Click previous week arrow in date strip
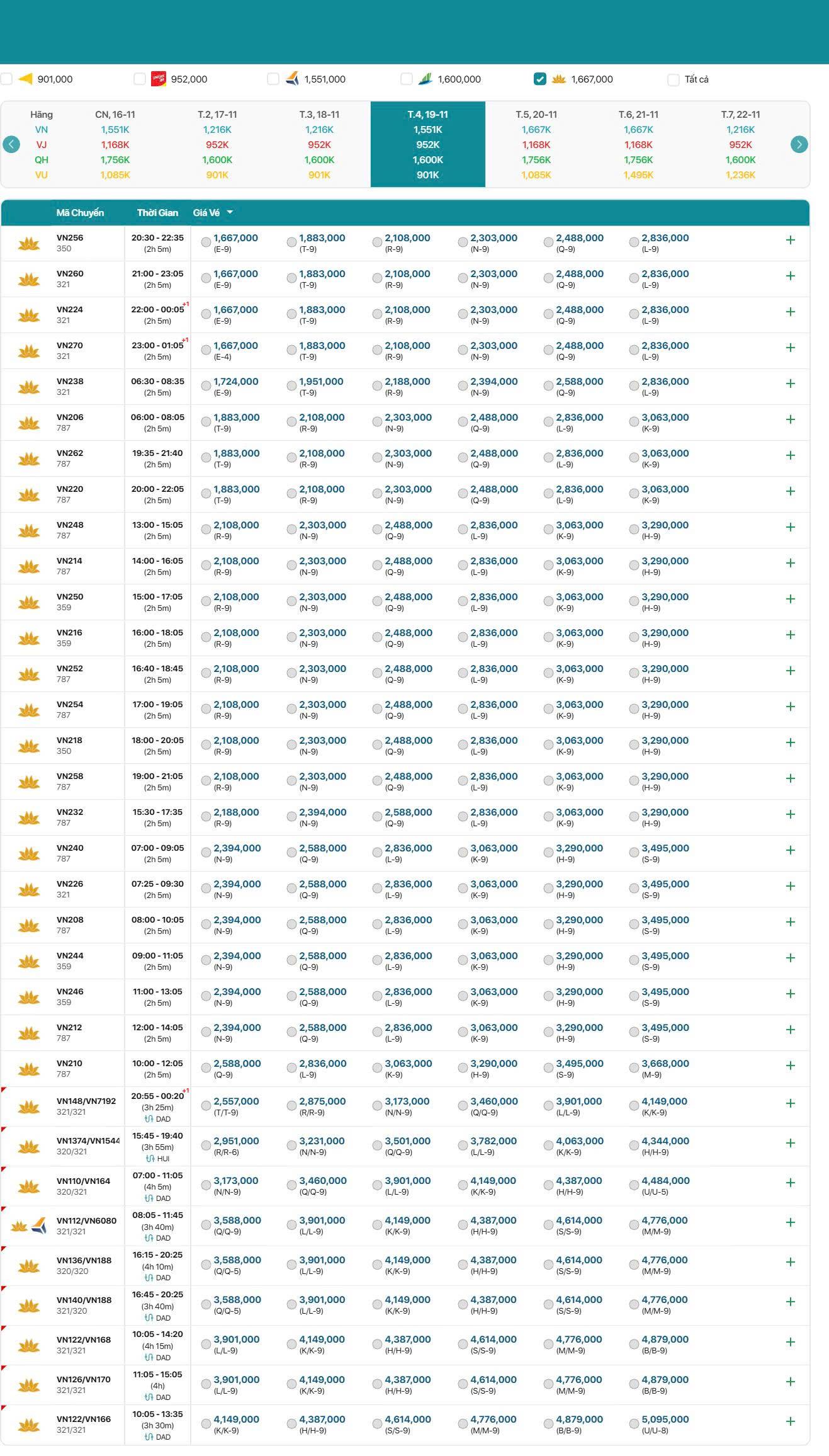Image resolution: width=829 pixels, height=1456 pixels. coord(11,144)
